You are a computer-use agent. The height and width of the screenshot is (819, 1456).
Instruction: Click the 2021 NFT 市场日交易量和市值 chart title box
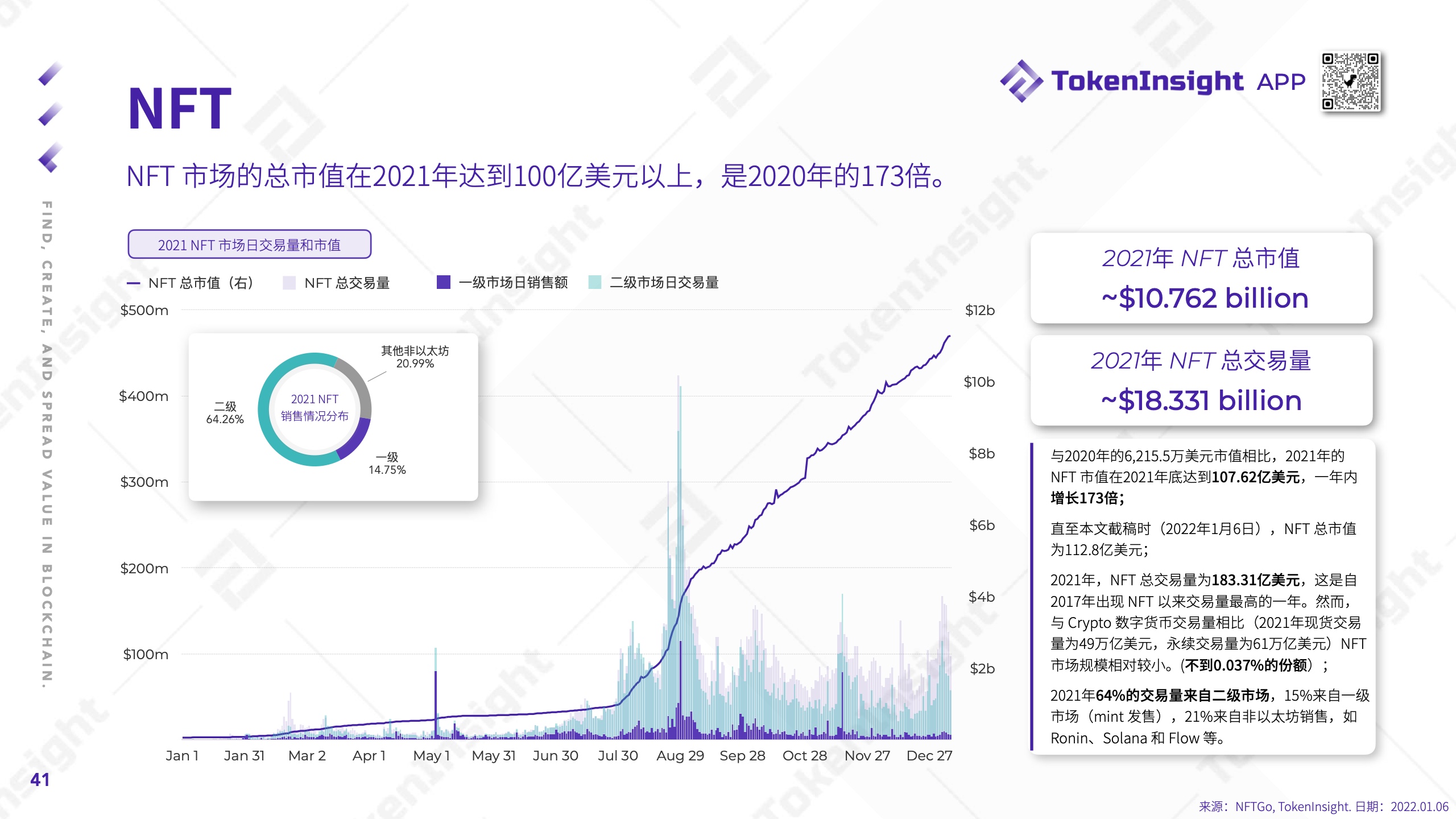click(250, 245)
